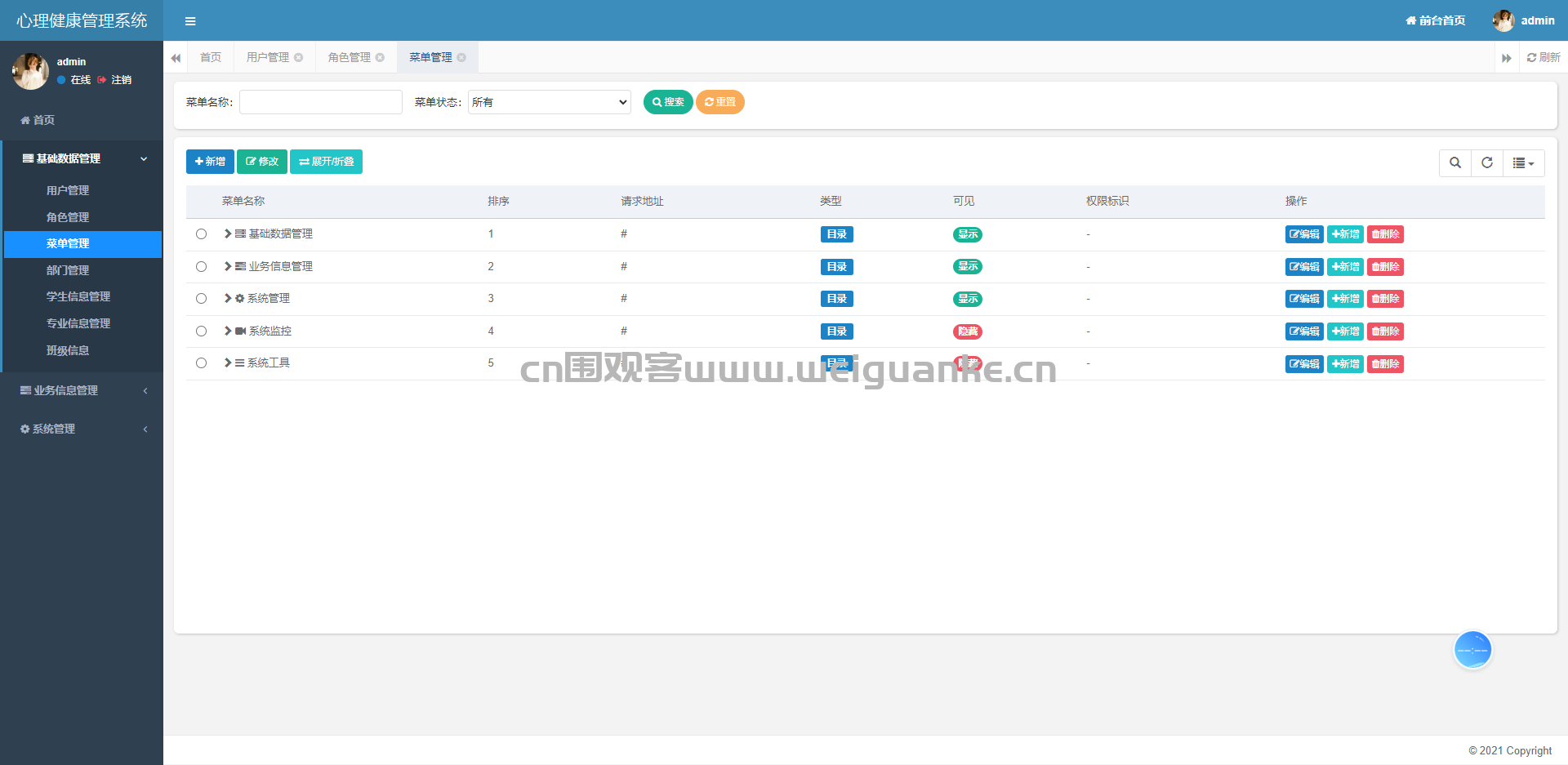Toggle the sidebar hamburger menu icon
This screenshot has width=1568, height=765.
pos(190,21)
